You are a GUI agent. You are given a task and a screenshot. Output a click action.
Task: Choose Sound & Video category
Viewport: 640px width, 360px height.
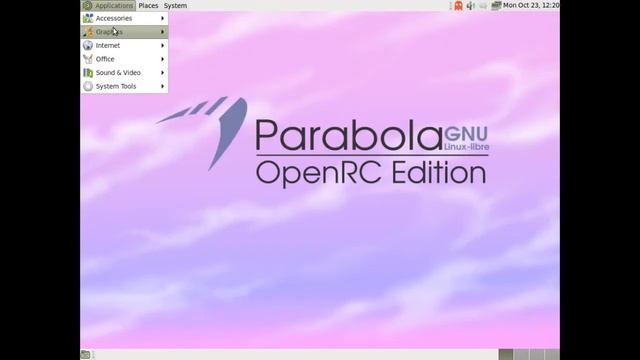(124, 73)
